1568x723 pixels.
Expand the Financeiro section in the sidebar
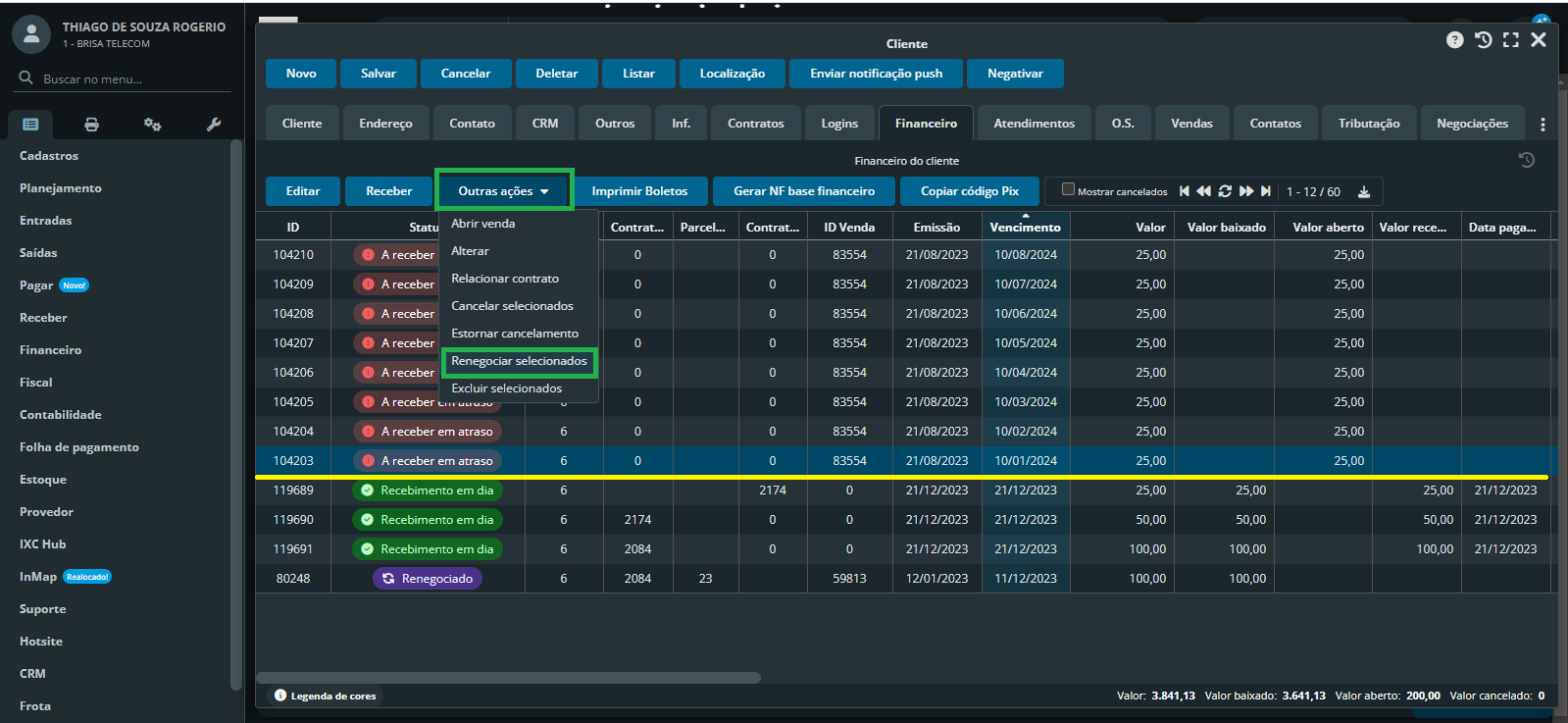51,350
